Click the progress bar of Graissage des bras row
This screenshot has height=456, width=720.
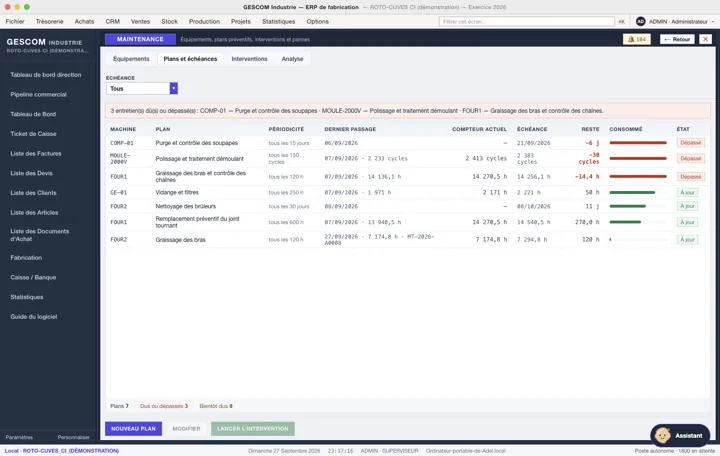[x=638, y=239]
